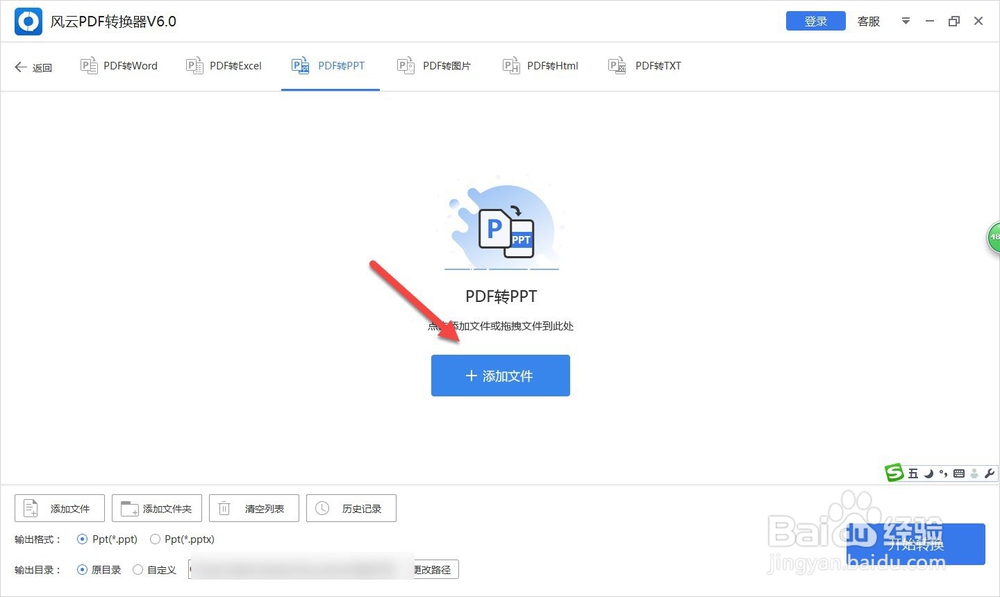Image resolution: width=1000 pixels, height=597 pixels.
Task: Select the PDF转PPT tab
Action: [328, 66]
